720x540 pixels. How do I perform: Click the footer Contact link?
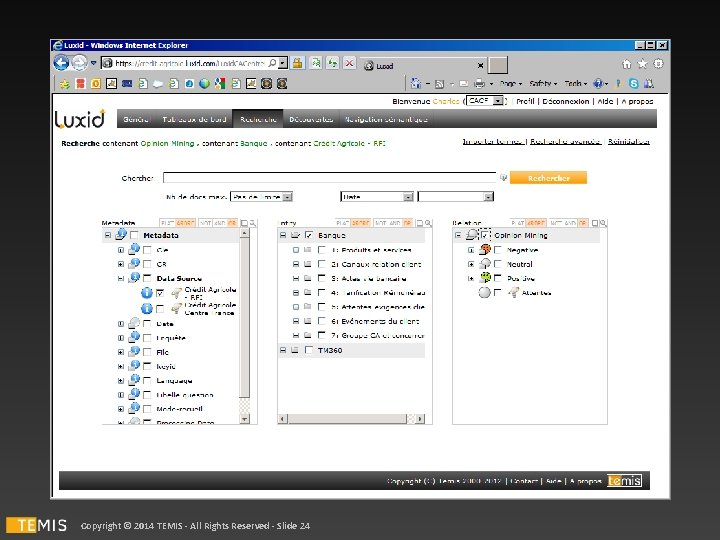click(x=524, y=481)
